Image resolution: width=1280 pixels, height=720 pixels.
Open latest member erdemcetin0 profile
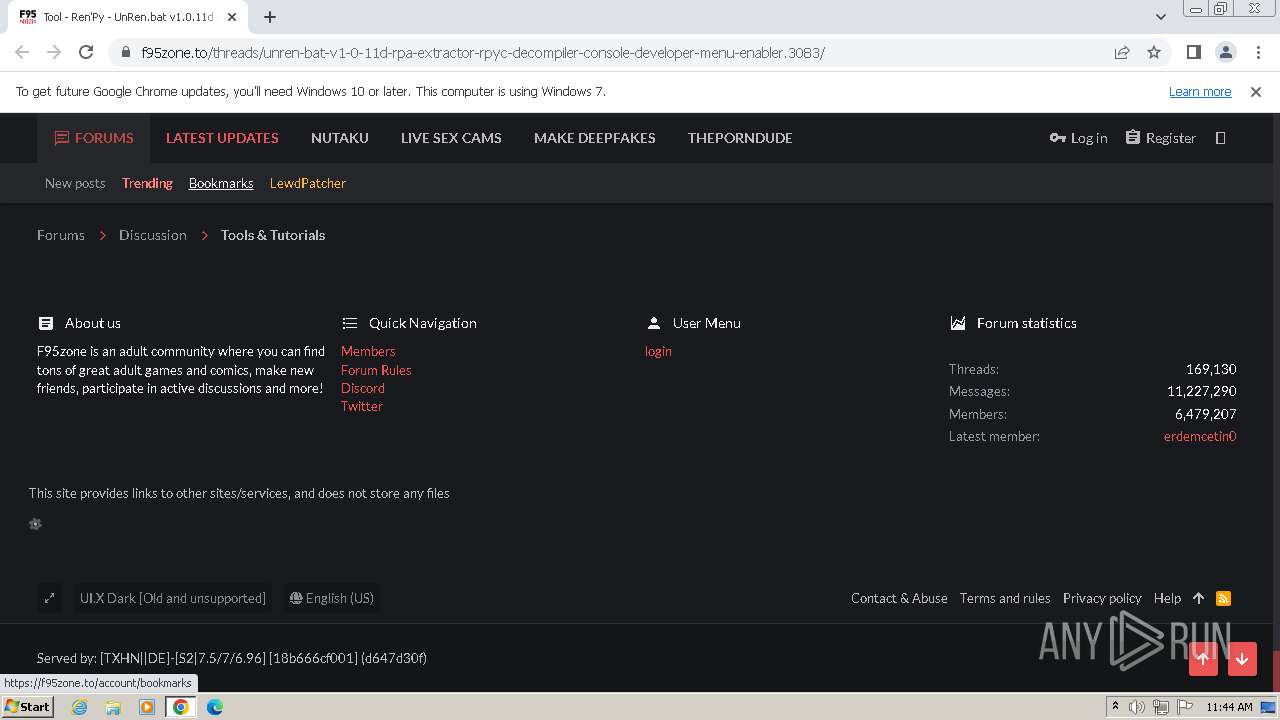tap(1200, 436)
